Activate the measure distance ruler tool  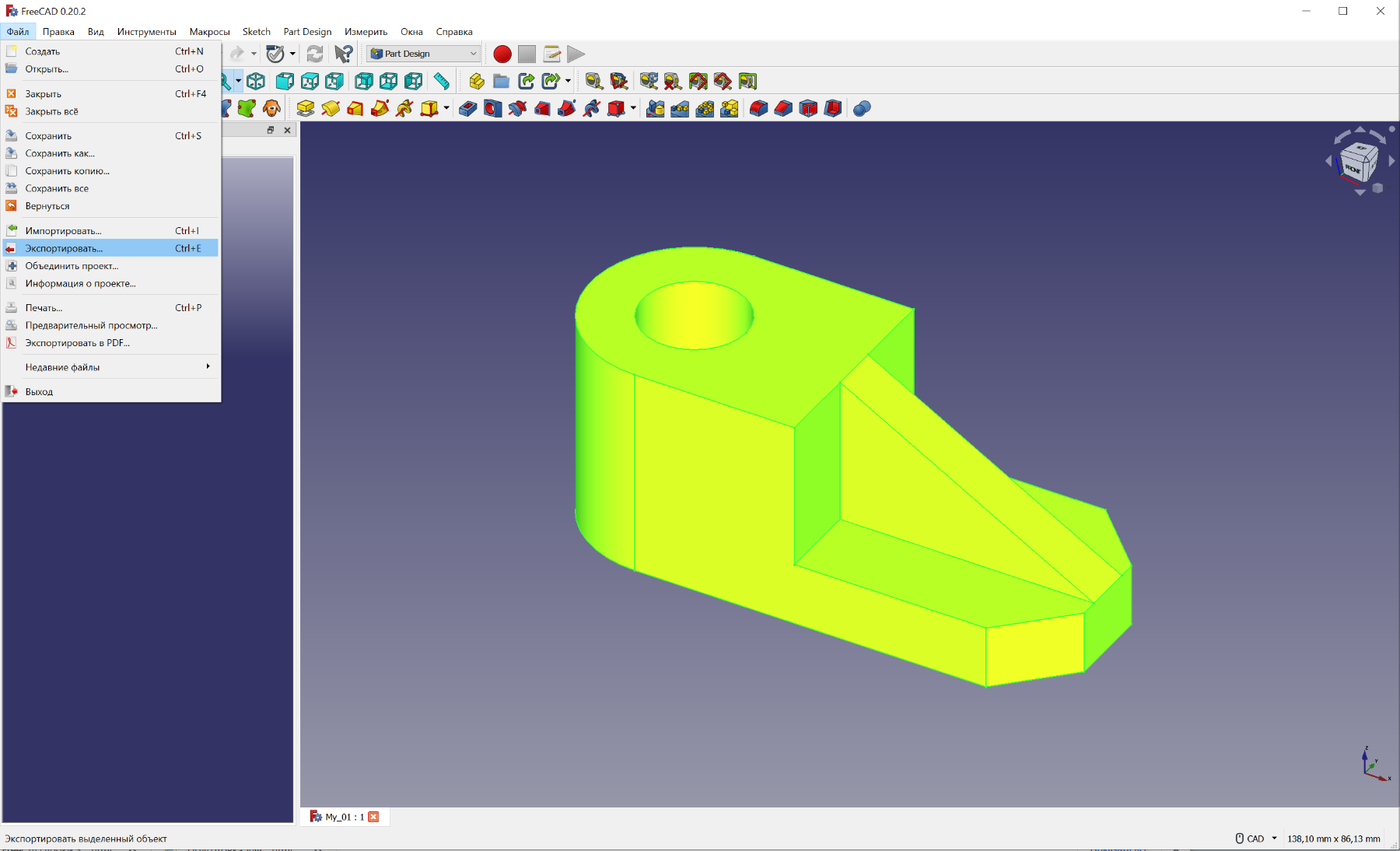441,81
